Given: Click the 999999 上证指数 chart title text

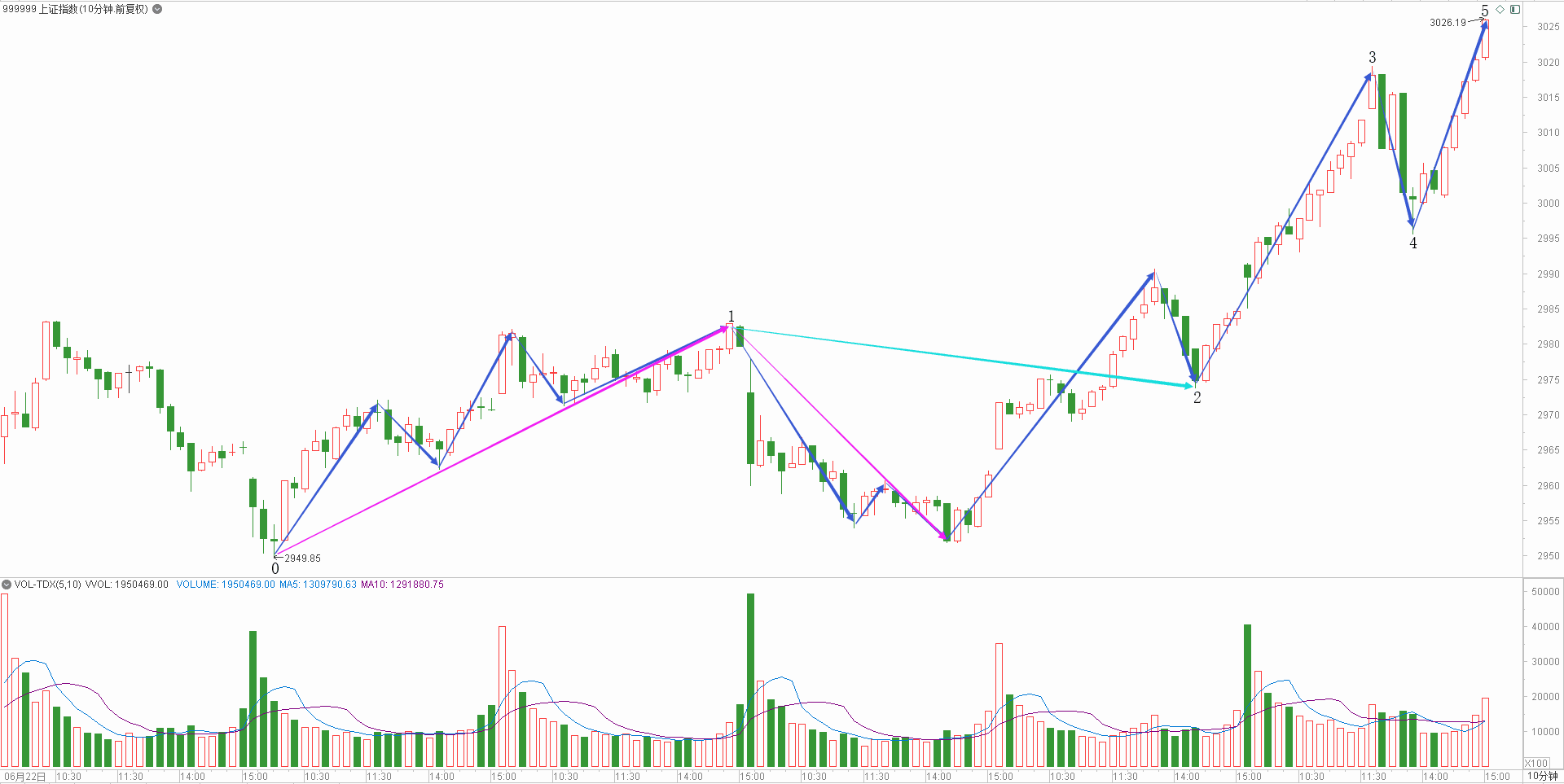Looking at the screenshot, I should click(x=76, y=9).
